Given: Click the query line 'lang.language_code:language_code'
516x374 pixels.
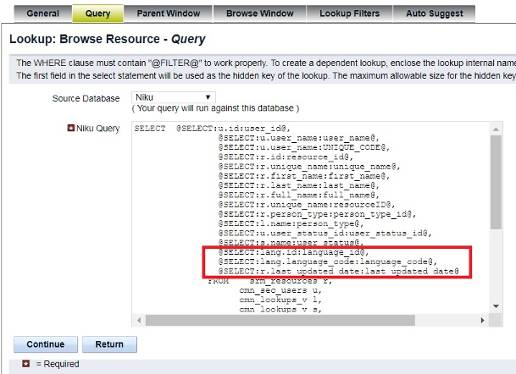Looking at the screenshot, I should tap(328, 262).
